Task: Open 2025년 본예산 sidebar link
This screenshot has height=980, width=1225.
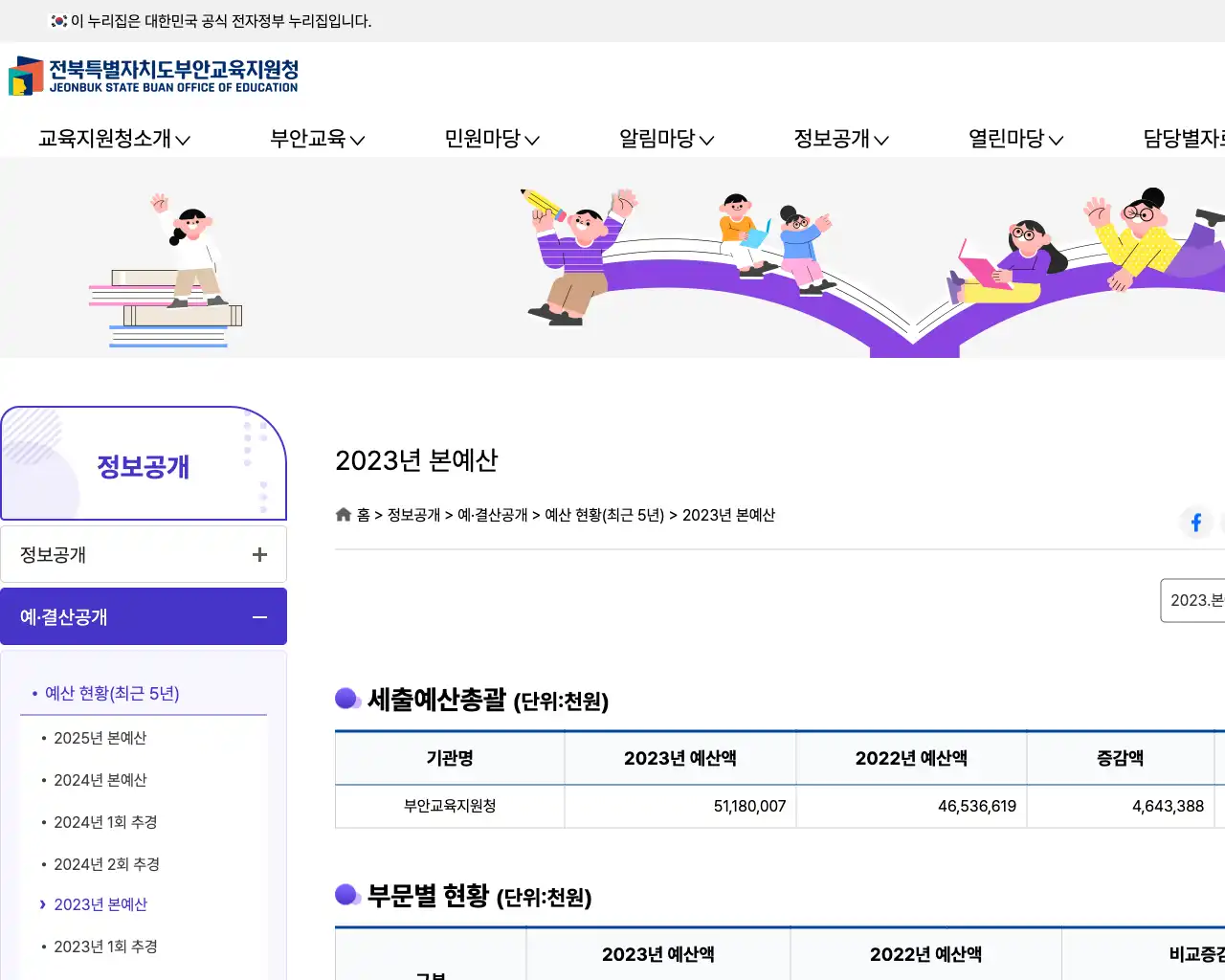Action: click(x=100, y=738)
